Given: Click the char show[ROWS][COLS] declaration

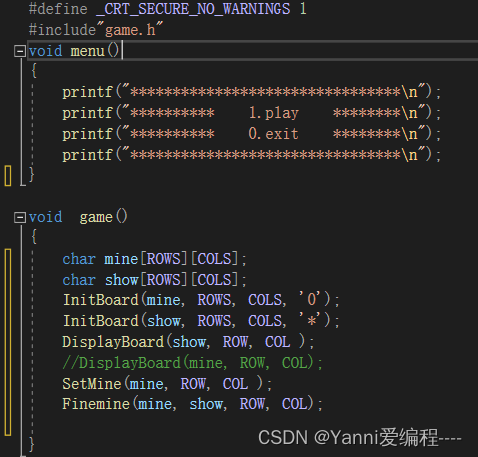Looking at the screenshot, I should coord(154,280).
